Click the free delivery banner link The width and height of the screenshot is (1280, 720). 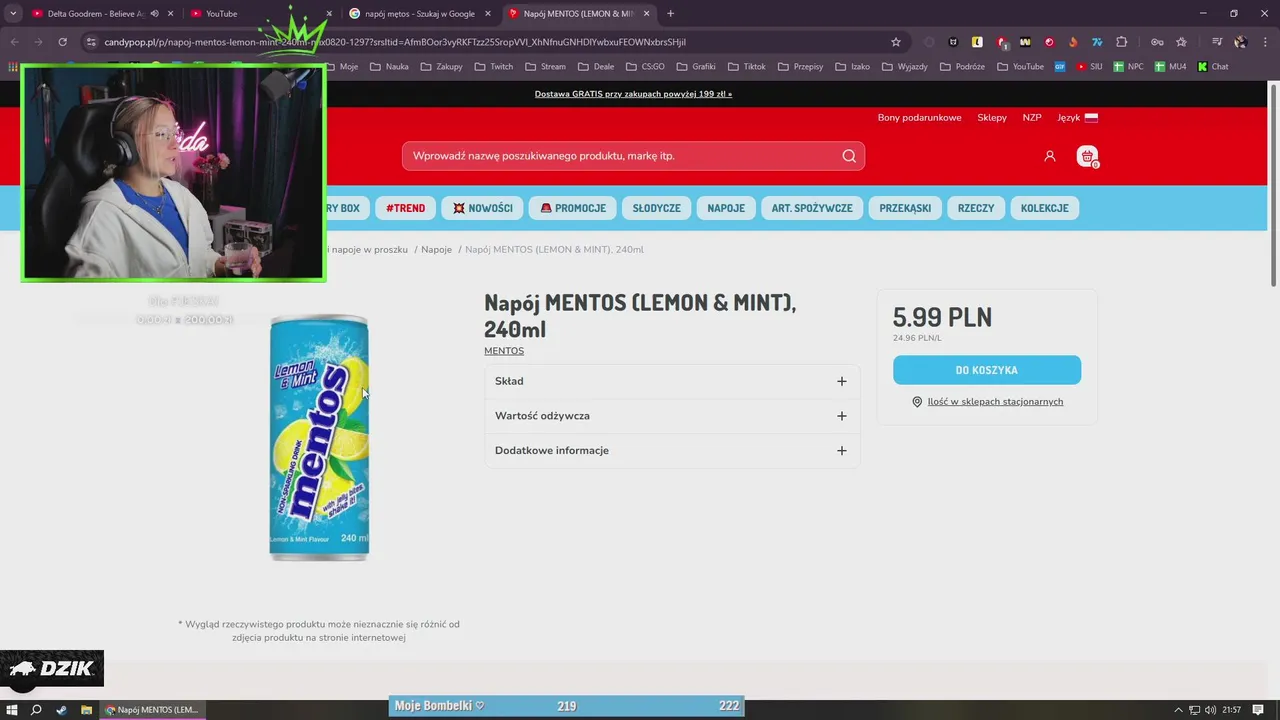point(633,94)
